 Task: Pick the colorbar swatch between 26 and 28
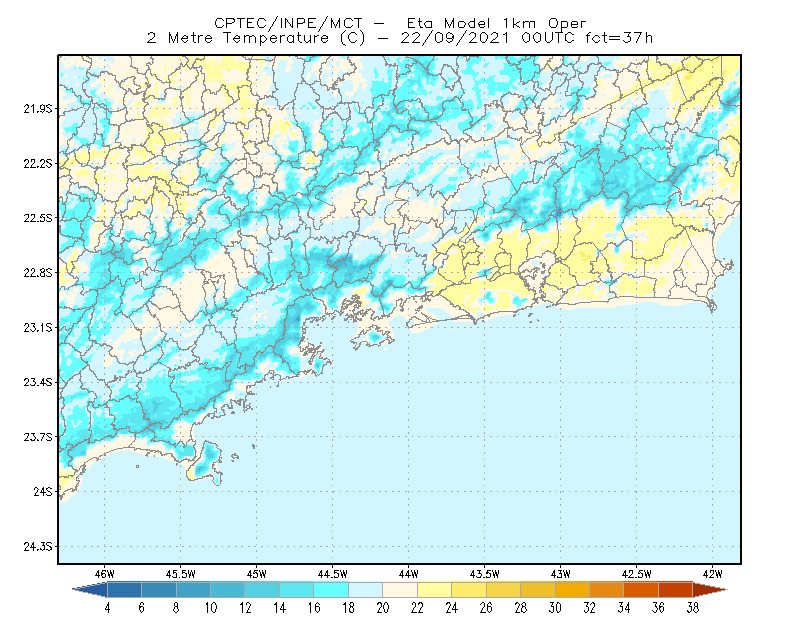503,590
